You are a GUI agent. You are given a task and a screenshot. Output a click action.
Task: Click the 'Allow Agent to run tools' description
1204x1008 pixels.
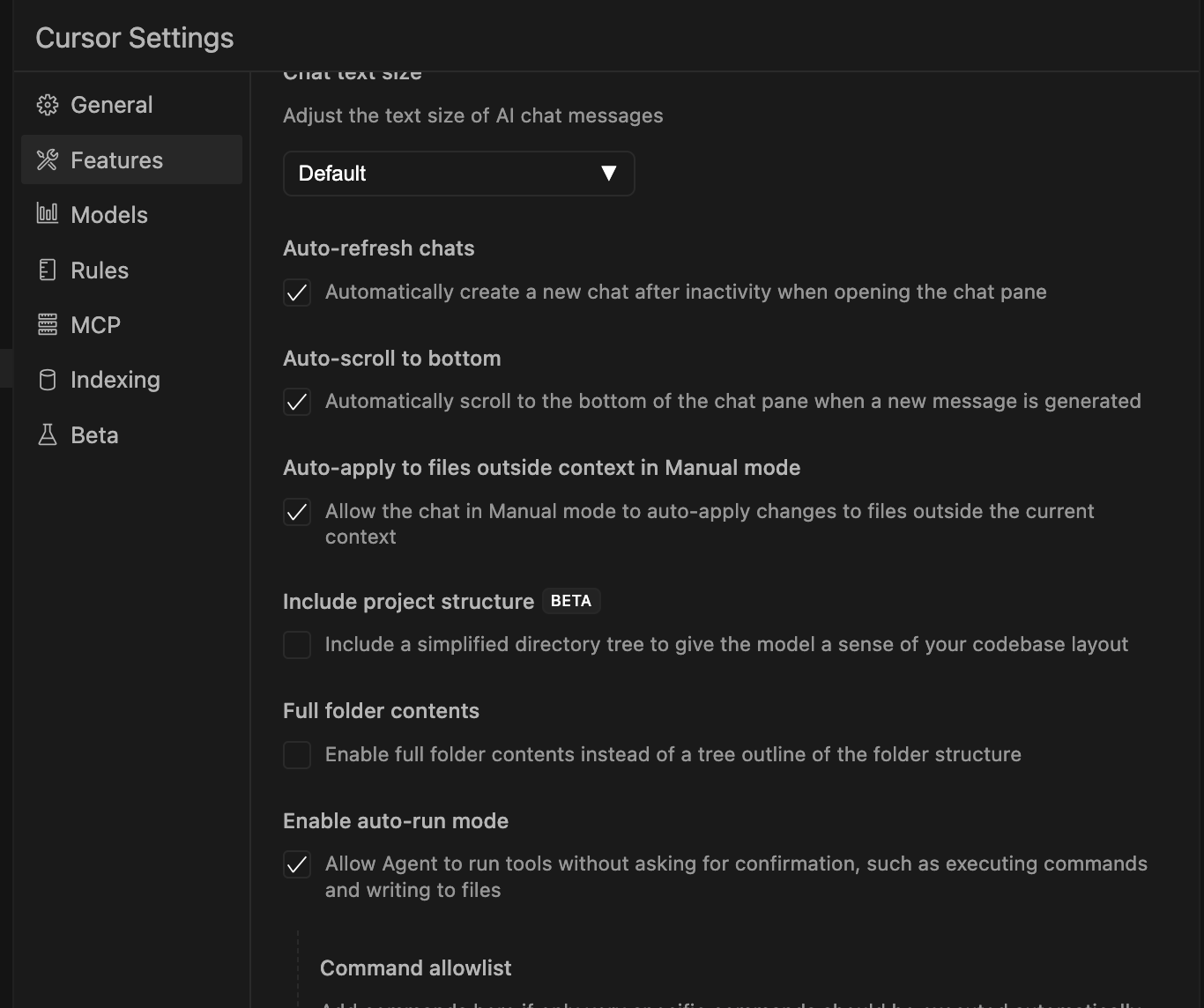point(736,877)
